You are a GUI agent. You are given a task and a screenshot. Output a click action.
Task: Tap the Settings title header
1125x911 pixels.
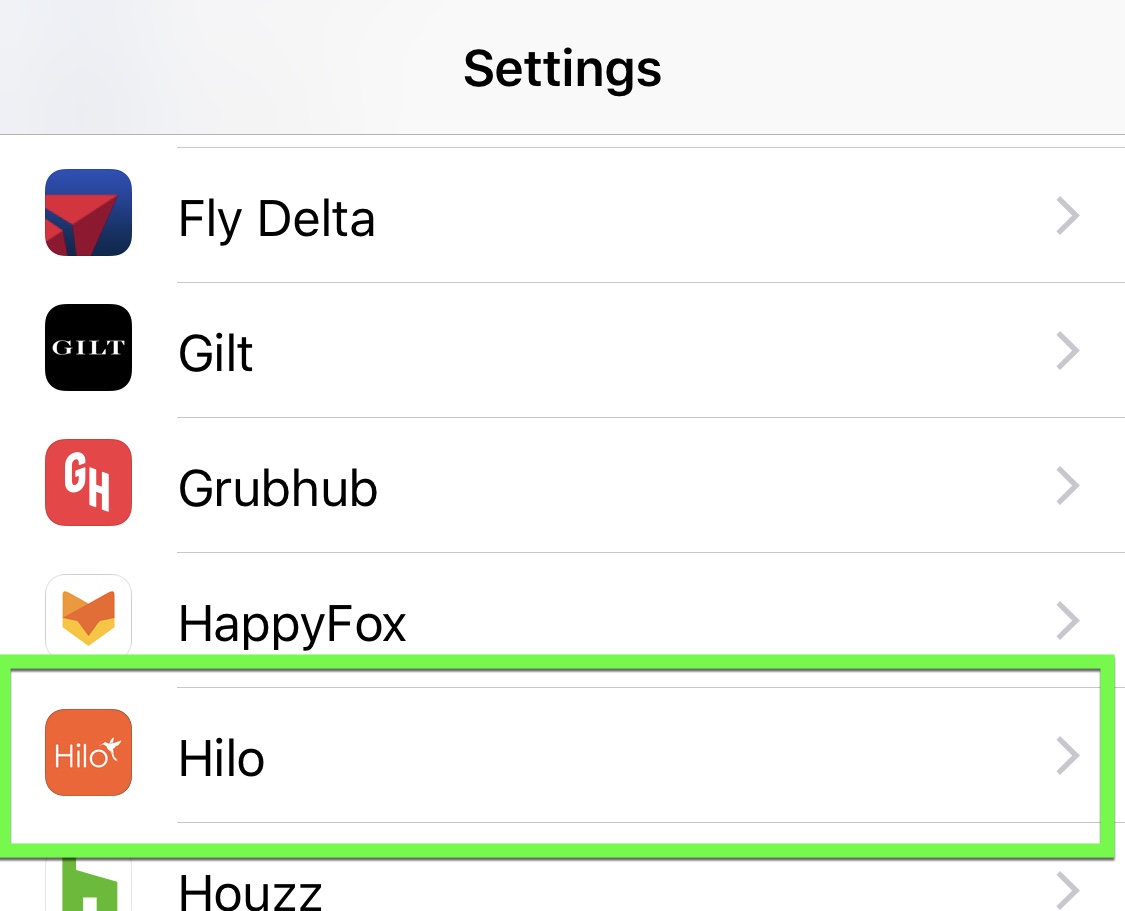(x=562, y=67)
